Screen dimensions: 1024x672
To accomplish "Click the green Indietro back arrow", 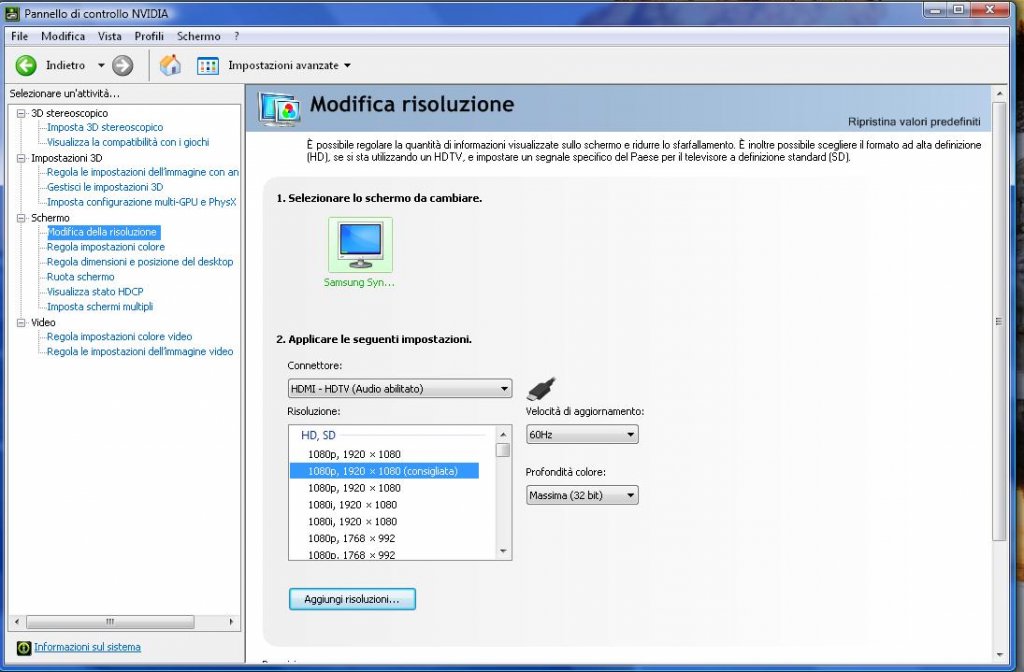I will pyautogui.click(x=26, y=65).
